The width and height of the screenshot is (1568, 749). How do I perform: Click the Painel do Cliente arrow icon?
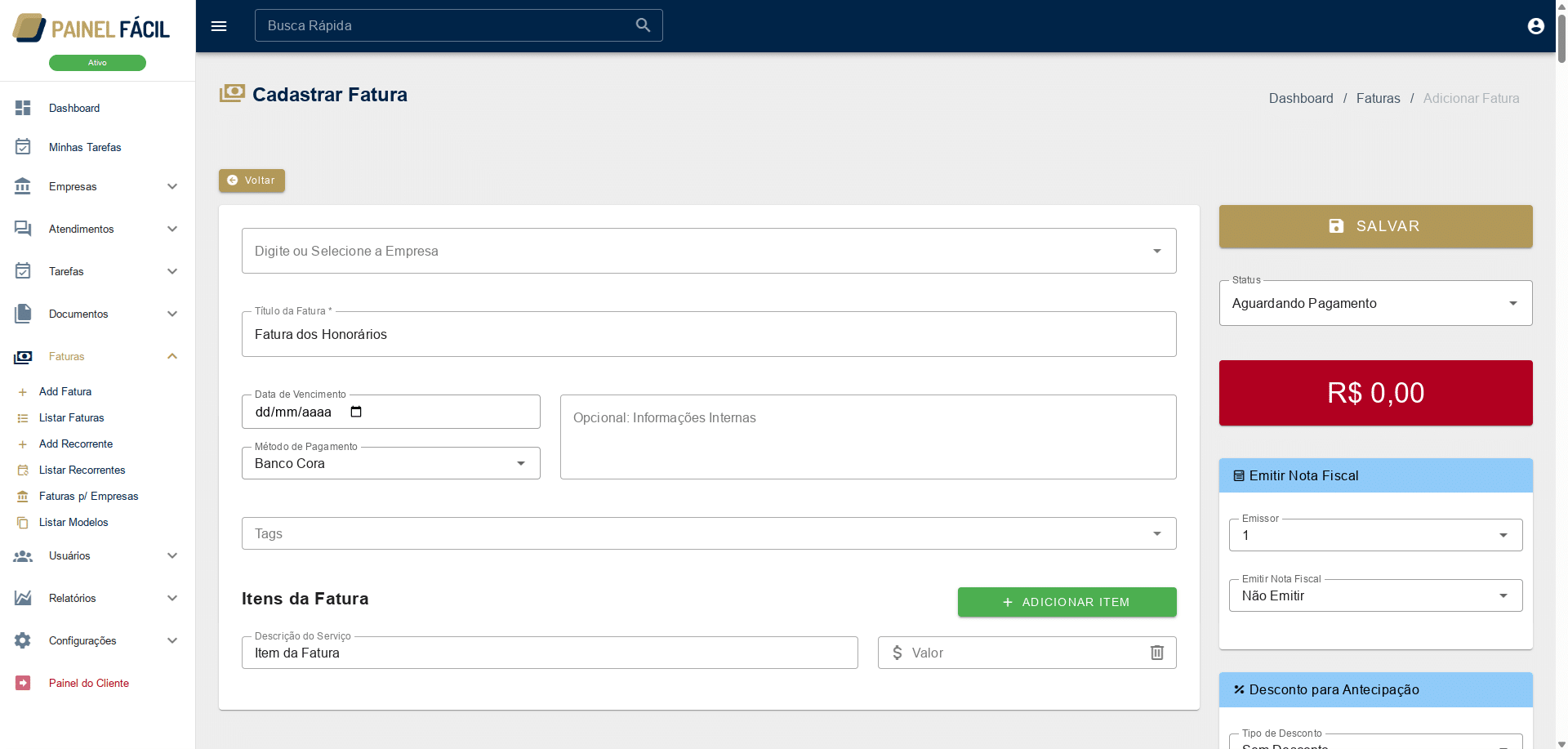pyautogui.click(x=23, y=683)
